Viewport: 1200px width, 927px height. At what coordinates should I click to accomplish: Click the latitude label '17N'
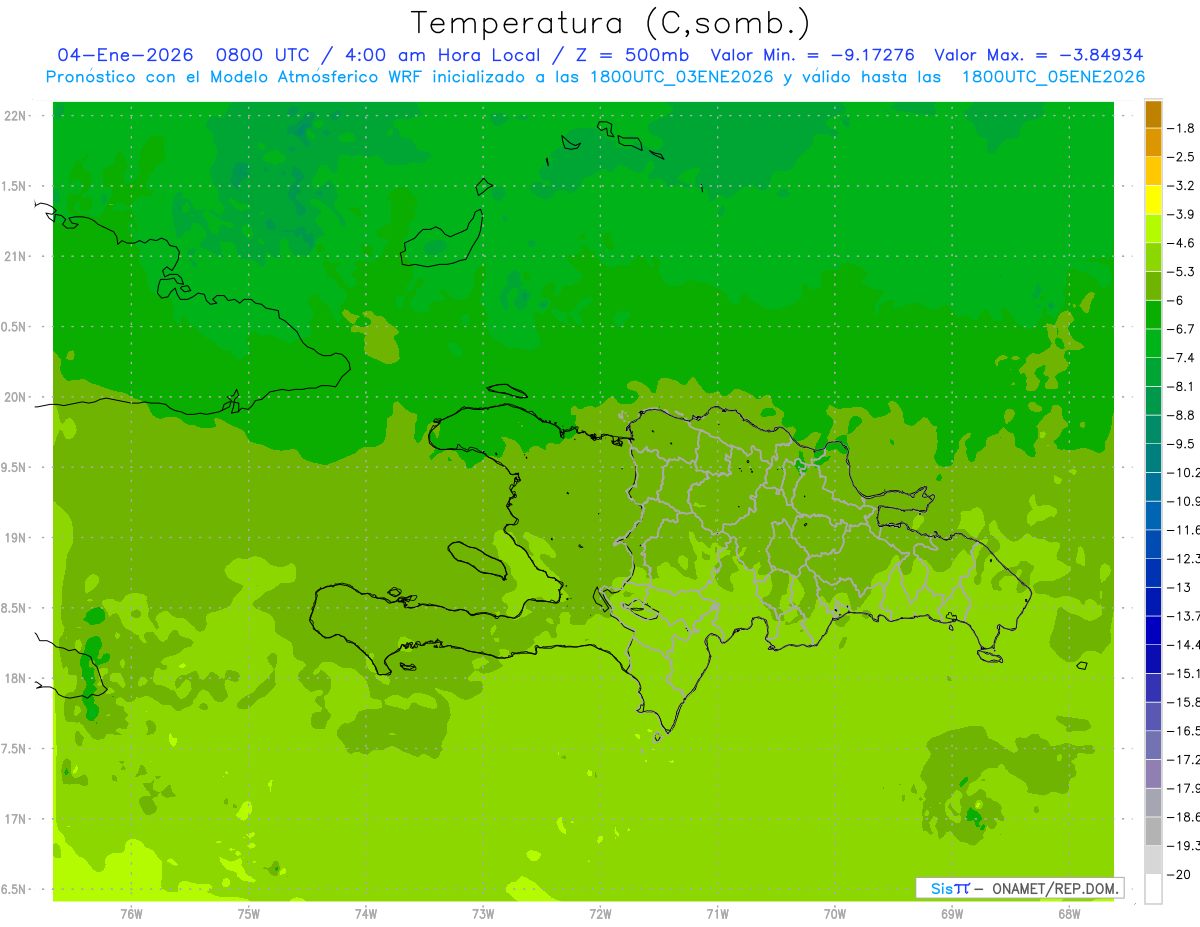(16, 819)
